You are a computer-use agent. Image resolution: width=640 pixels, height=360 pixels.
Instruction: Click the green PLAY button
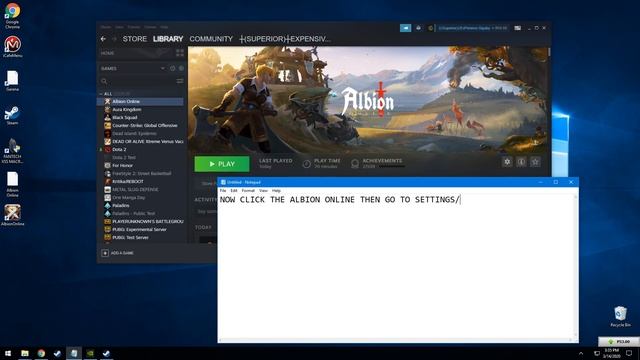222,164
